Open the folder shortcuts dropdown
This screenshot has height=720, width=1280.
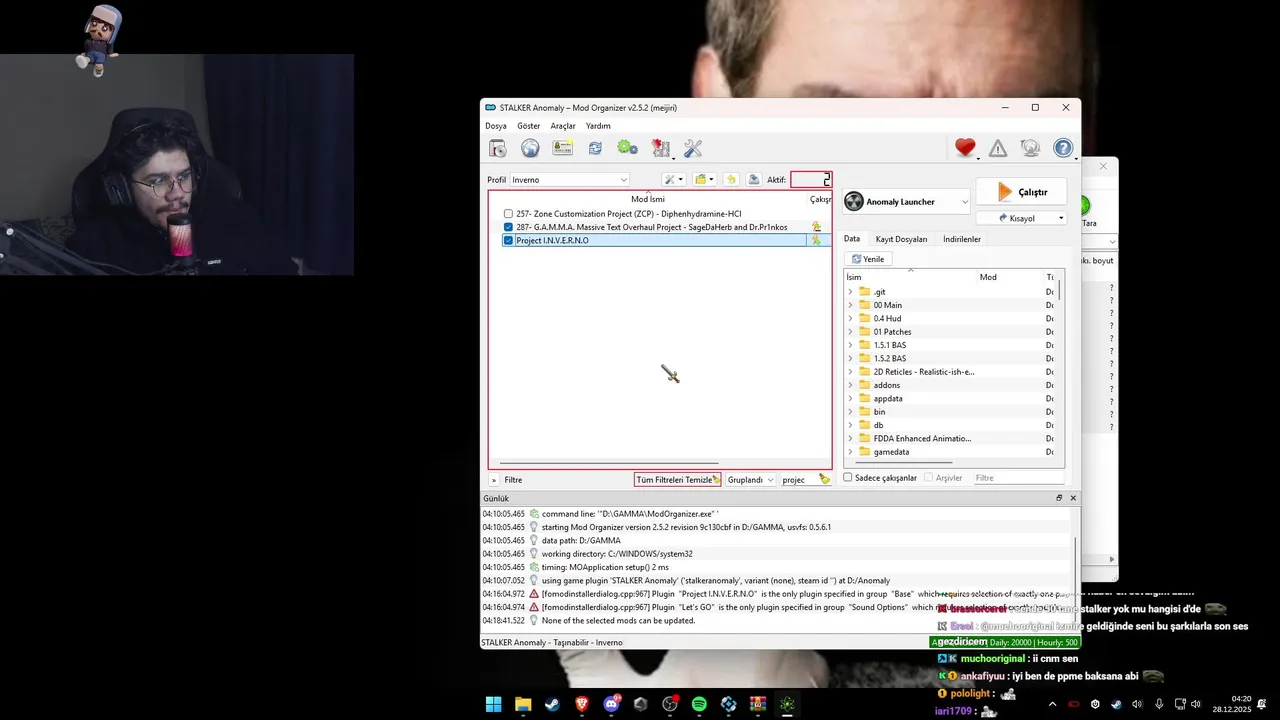click(704, 180)
